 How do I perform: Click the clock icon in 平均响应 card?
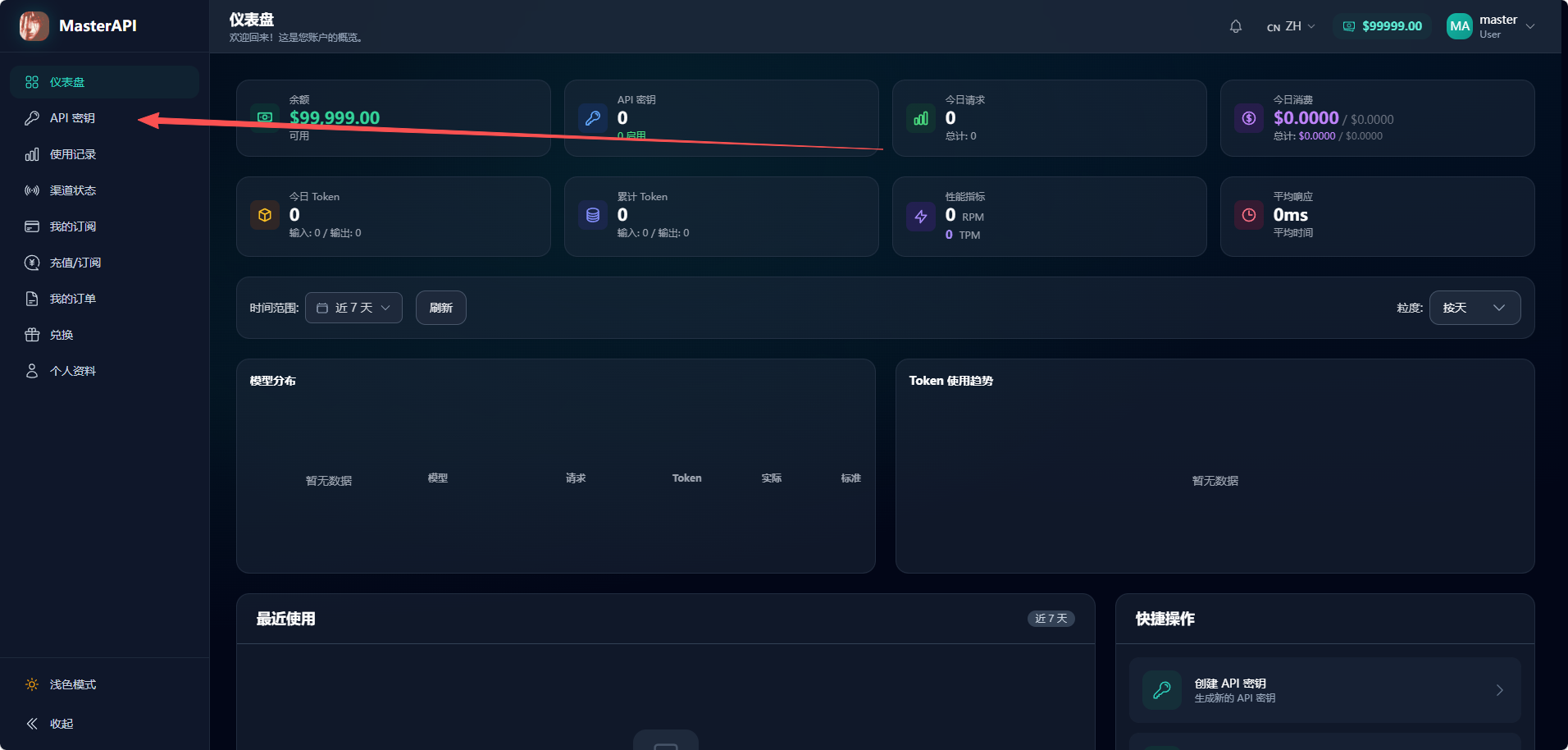[1249, 215]
